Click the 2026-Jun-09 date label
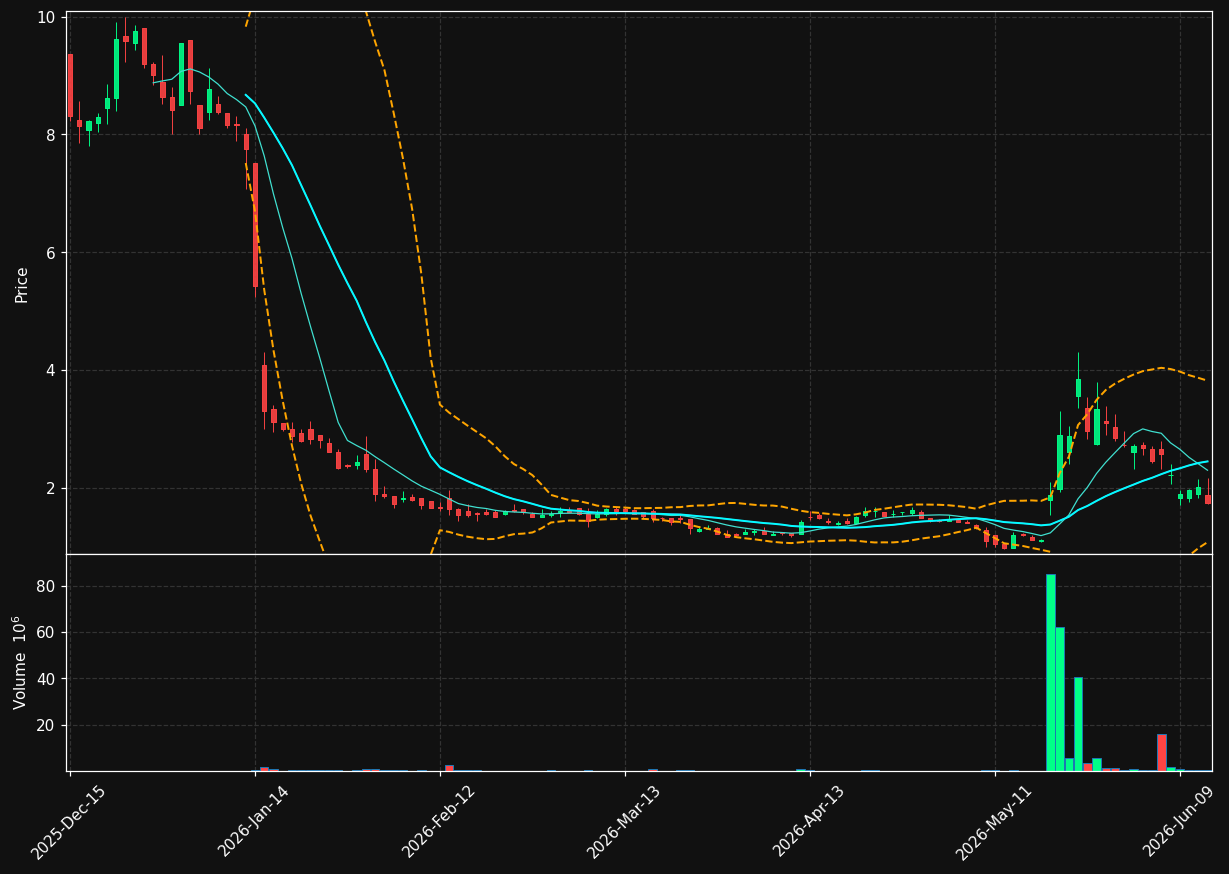This screenshot has height=874, width=1229. tap(1179, 822)
